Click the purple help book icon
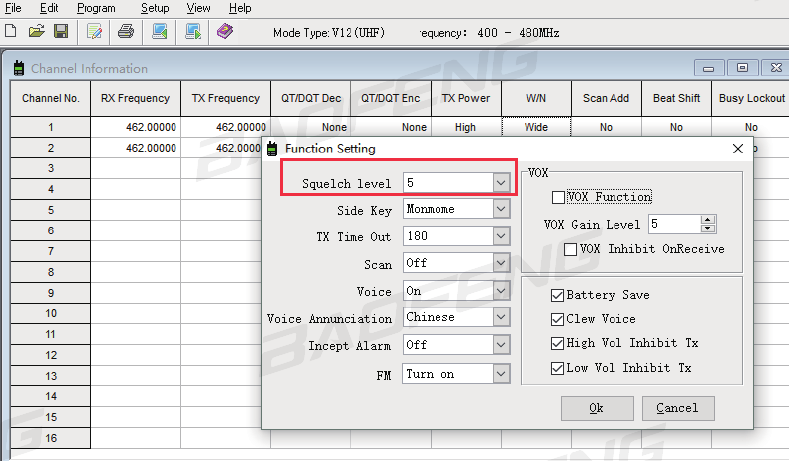The image size is (789, 461). [x=225, y=31]
